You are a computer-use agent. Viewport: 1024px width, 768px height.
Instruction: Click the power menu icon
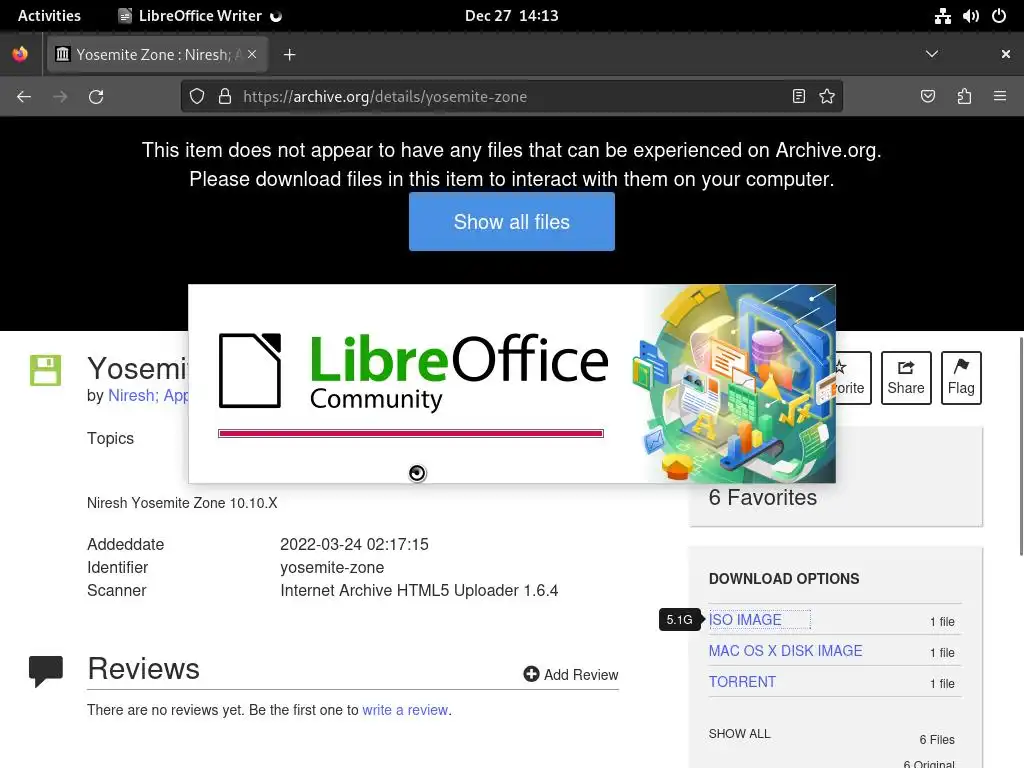[999, 16]
